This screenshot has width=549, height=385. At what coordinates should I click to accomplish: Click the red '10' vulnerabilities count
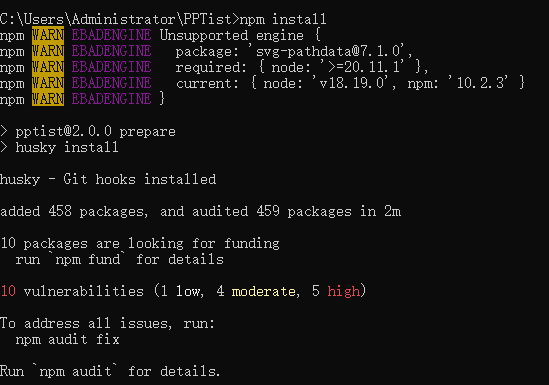8,291
